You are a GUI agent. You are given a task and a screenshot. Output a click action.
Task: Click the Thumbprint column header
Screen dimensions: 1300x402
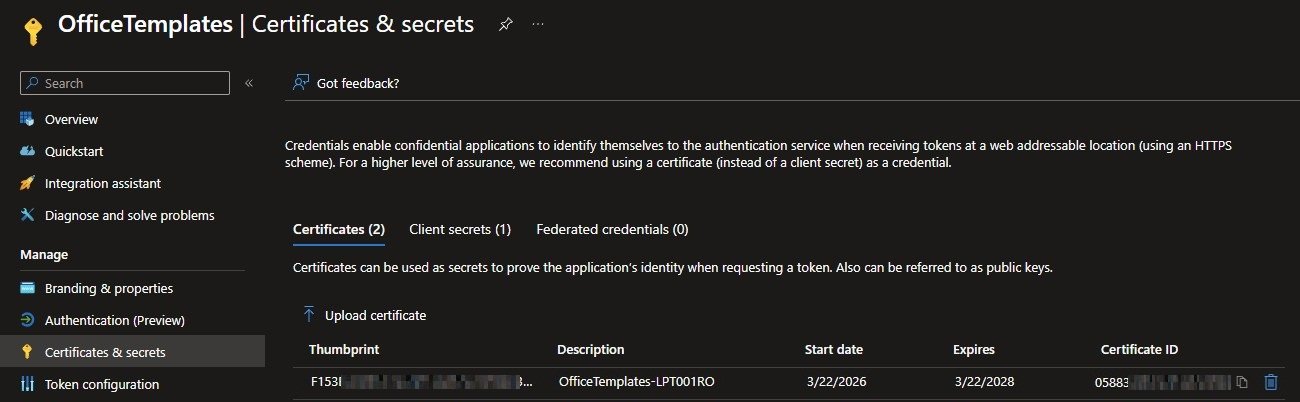pyautogui.click(x=343, y=349)
